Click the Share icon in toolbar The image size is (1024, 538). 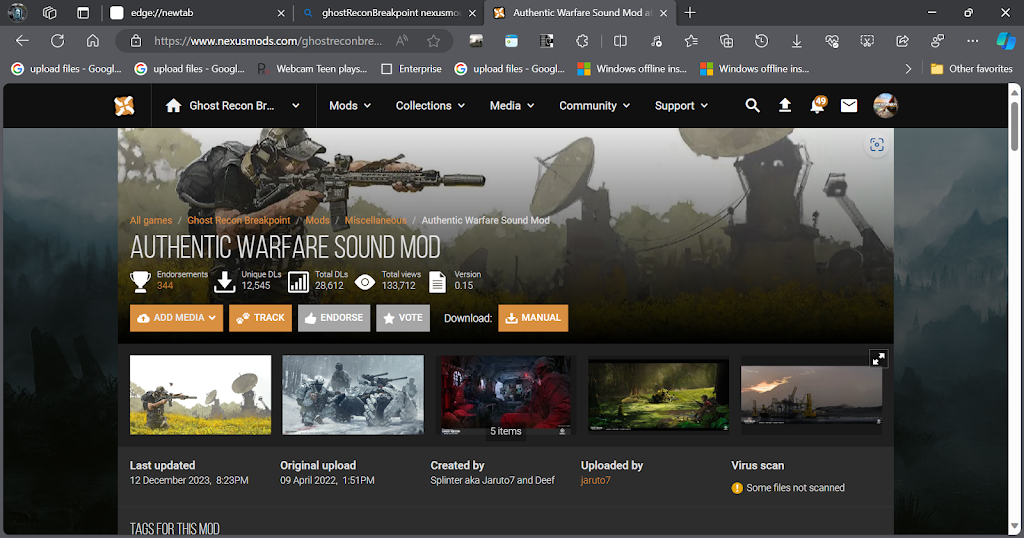pyautogui.click(x=903, y=41)
